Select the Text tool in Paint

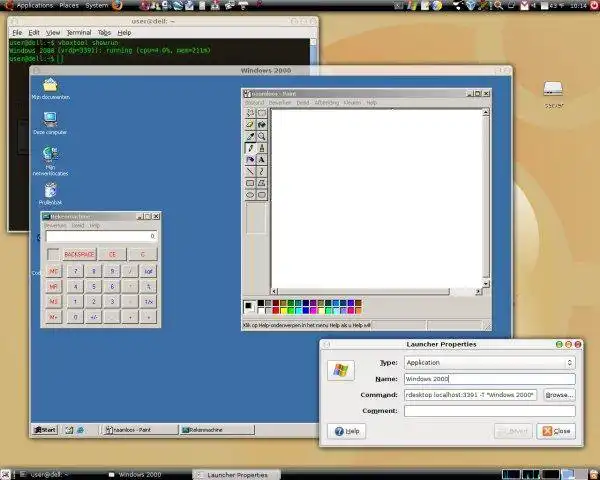point(262,160)
